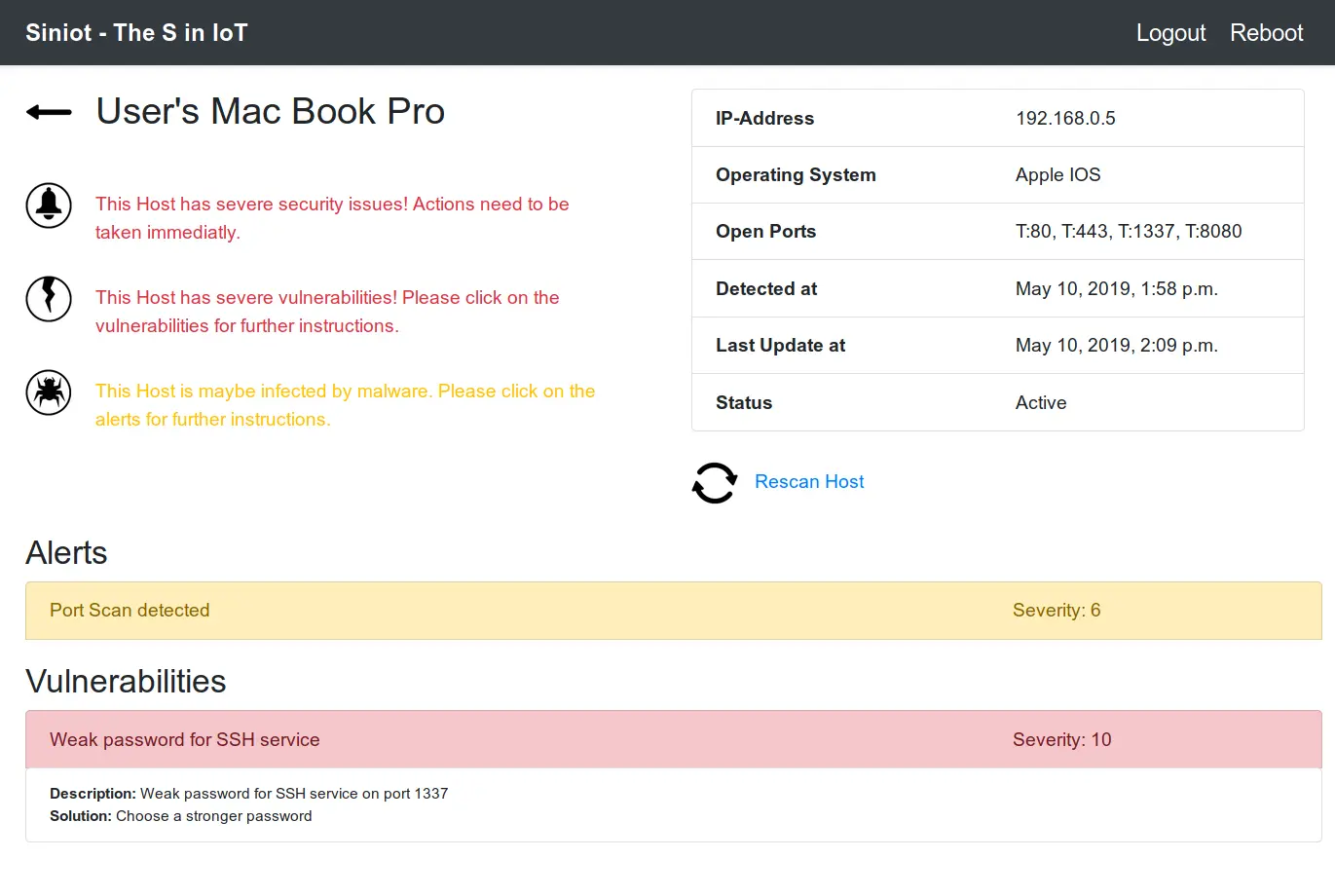The height and width of the screenshot is (896, 1335).
Task: Click the Apple IOS operating system value
Action: pyautogui.click(x=1057, y=174)
